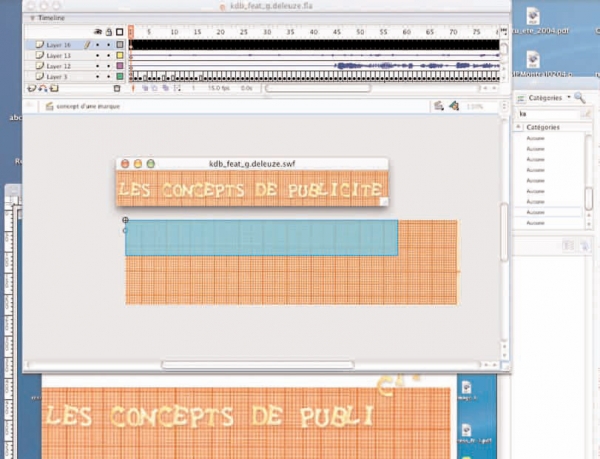Toggle visibility dot of Layer 3
600x459 pixels.
click(98, 77)
